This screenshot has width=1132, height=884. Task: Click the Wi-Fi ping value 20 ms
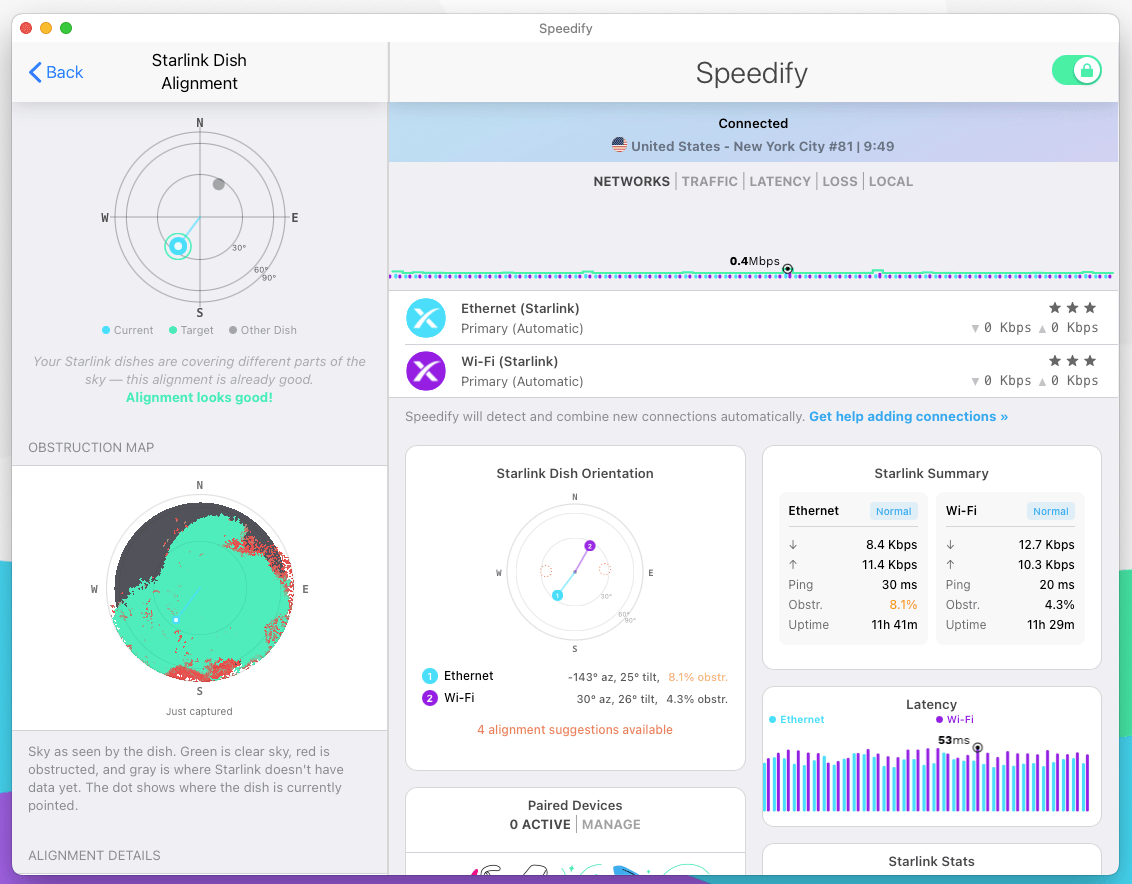[1057, 584]
